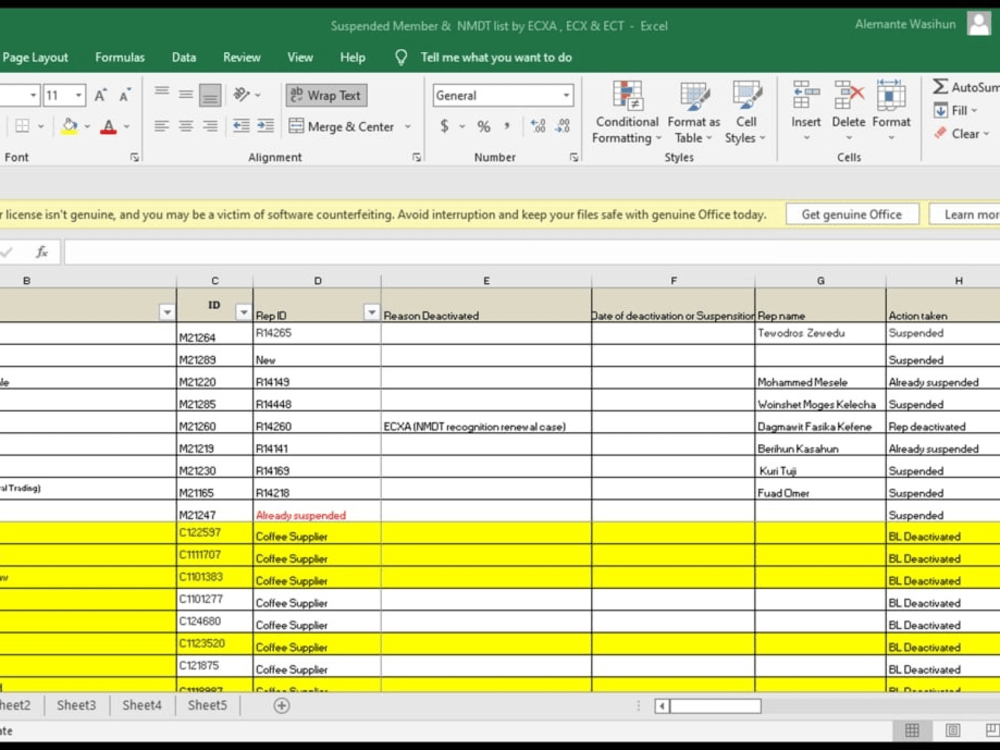The image size is (1000, 750).
Task: Select the column E header
Action: (486, 281)
